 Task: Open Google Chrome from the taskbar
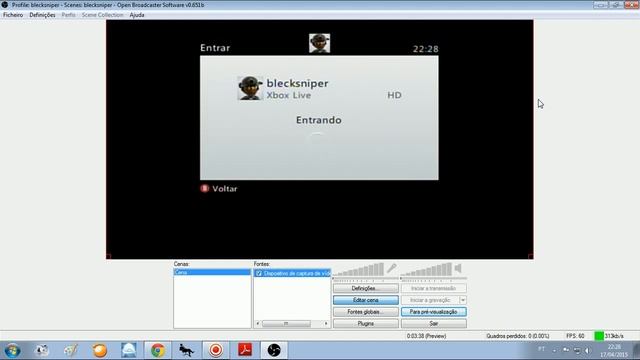(158, 350)
